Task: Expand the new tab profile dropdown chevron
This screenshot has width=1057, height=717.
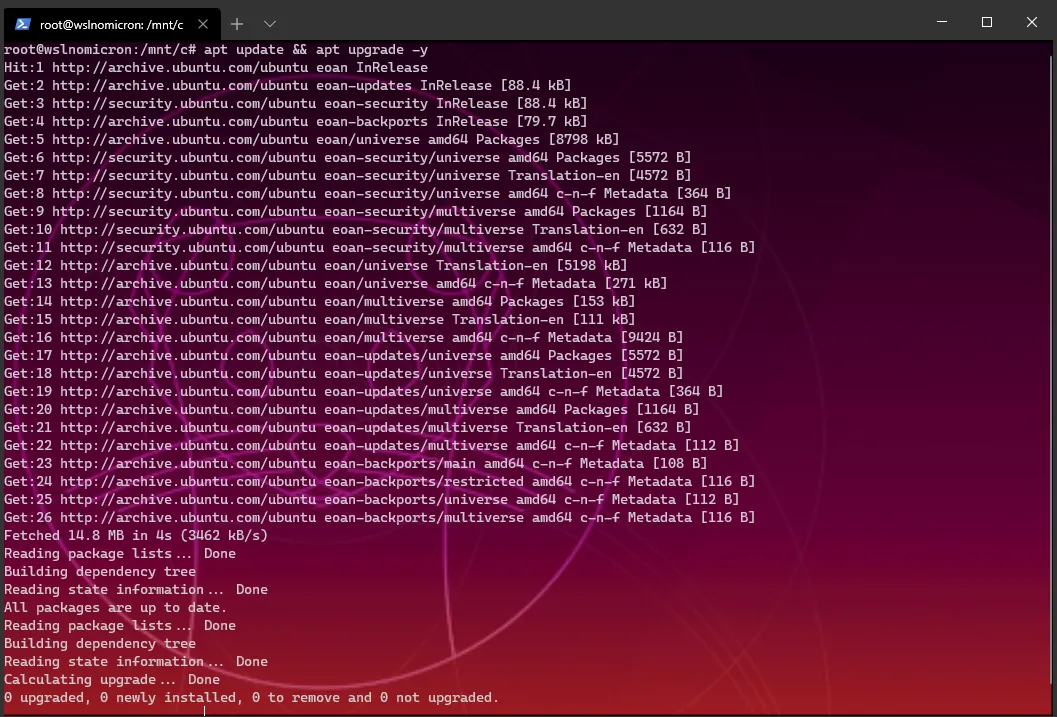Action: pos(270,23)
